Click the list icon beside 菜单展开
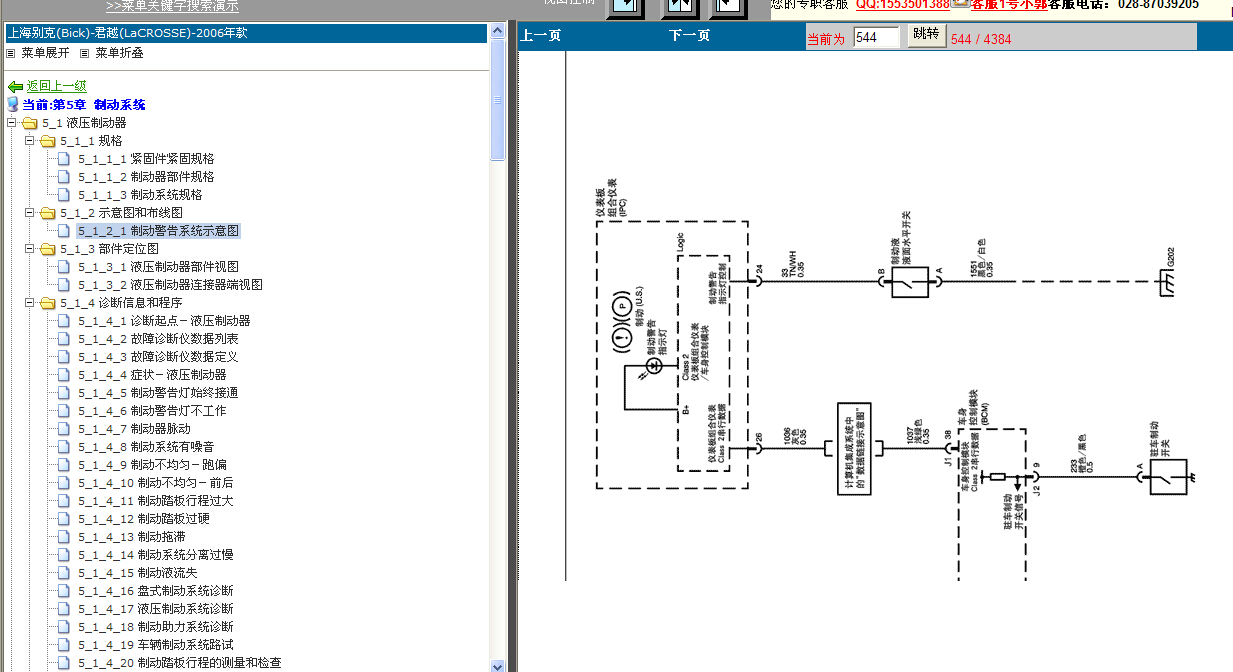This screenshot has height=672, width=1233. pyautogui.click(x=11, y=52)
